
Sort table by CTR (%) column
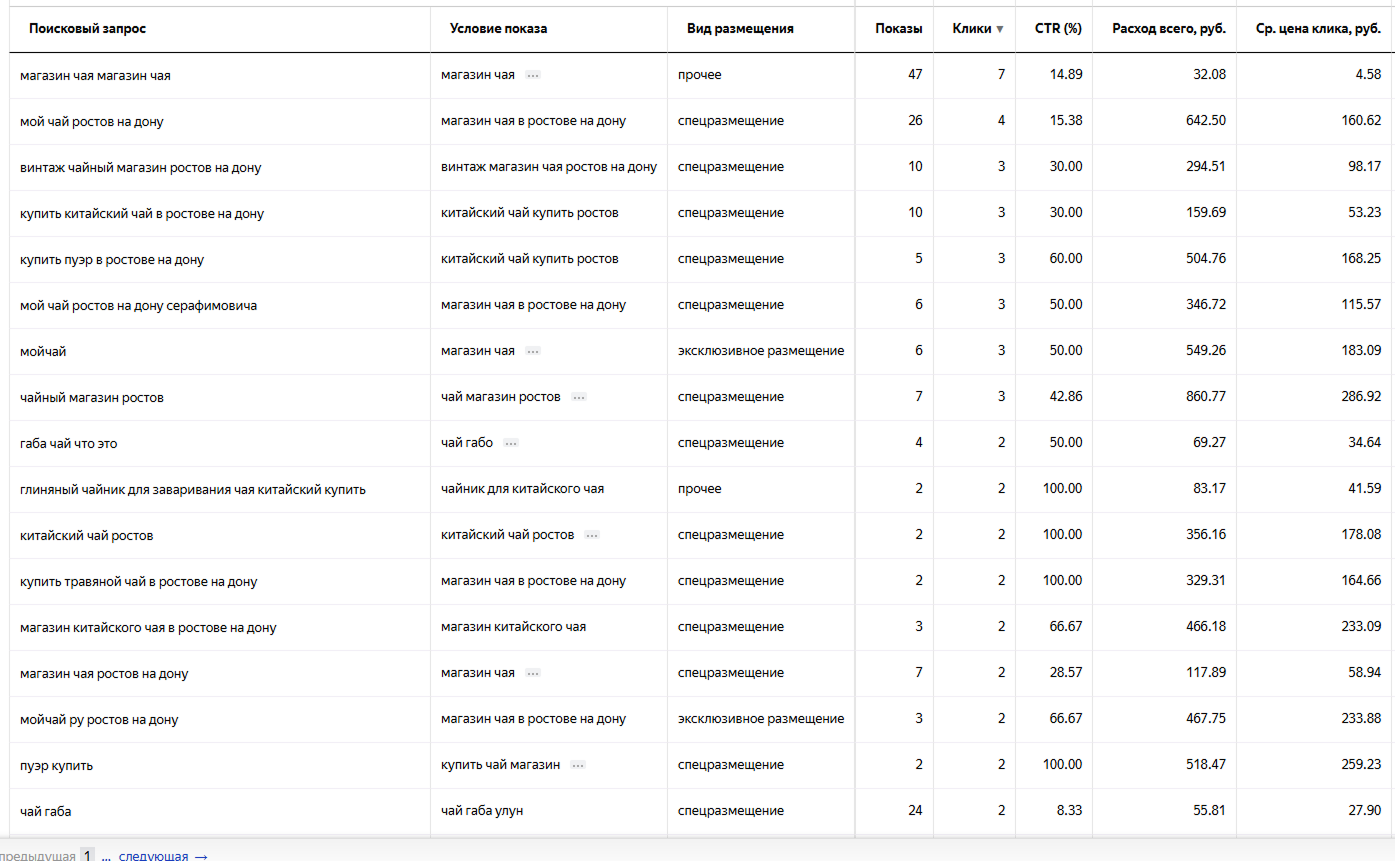(x=1058, y=29)
